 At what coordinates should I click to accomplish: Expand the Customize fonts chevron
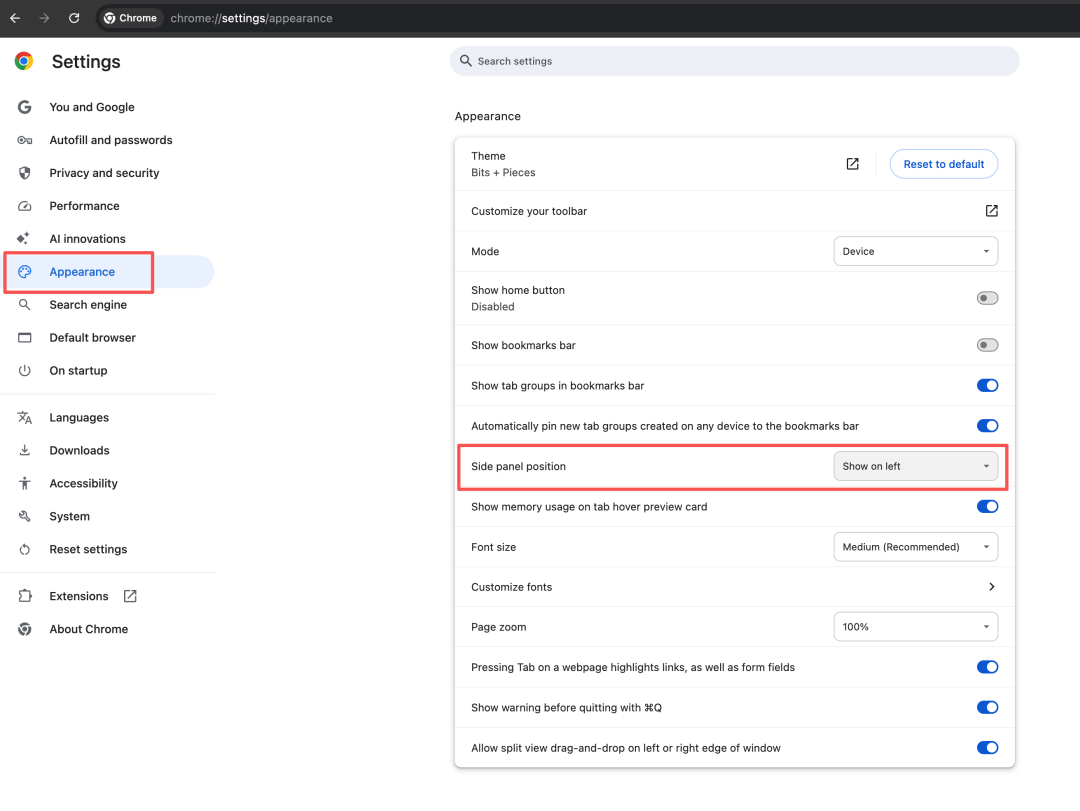991,587
